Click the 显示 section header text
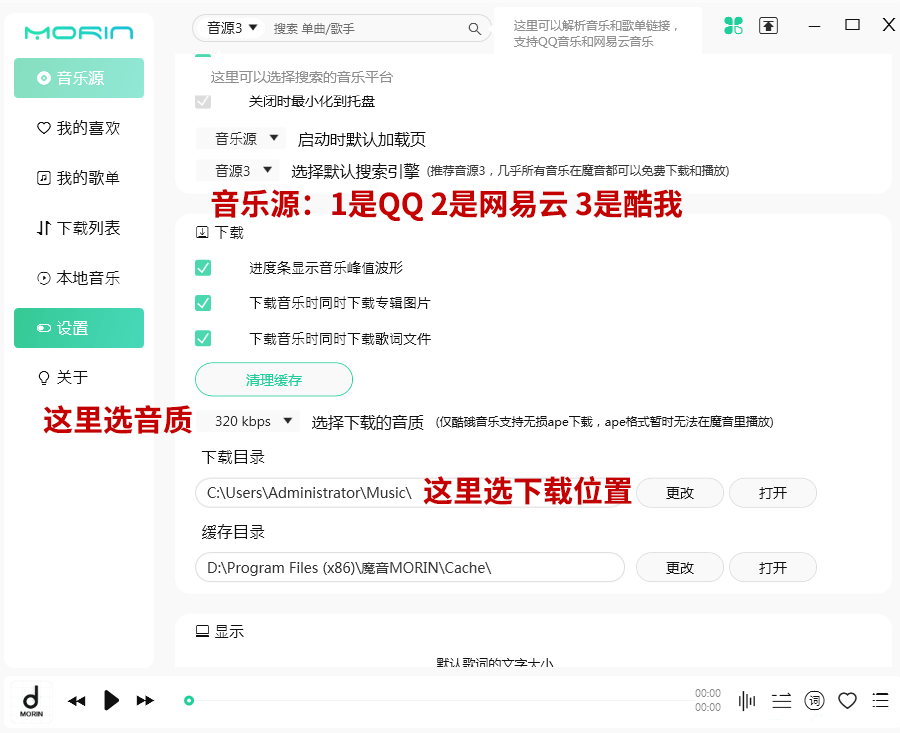Image resolution: width=900 pixels, height=733 pixels. tap(229, 631)
